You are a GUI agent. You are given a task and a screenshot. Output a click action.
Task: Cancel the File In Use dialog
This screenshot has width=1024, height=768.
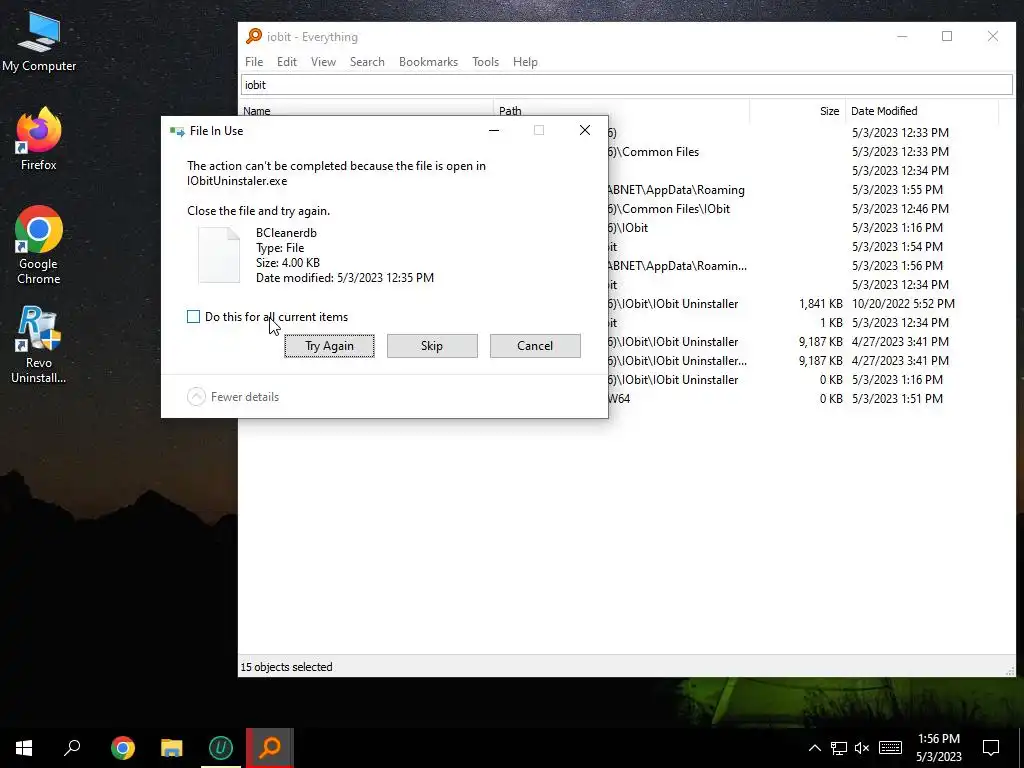[535, 345]
